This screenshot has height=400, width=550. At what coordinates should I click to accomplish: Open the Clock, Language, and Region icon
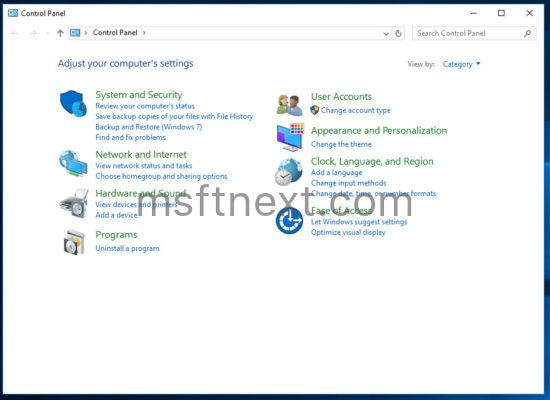288,172
